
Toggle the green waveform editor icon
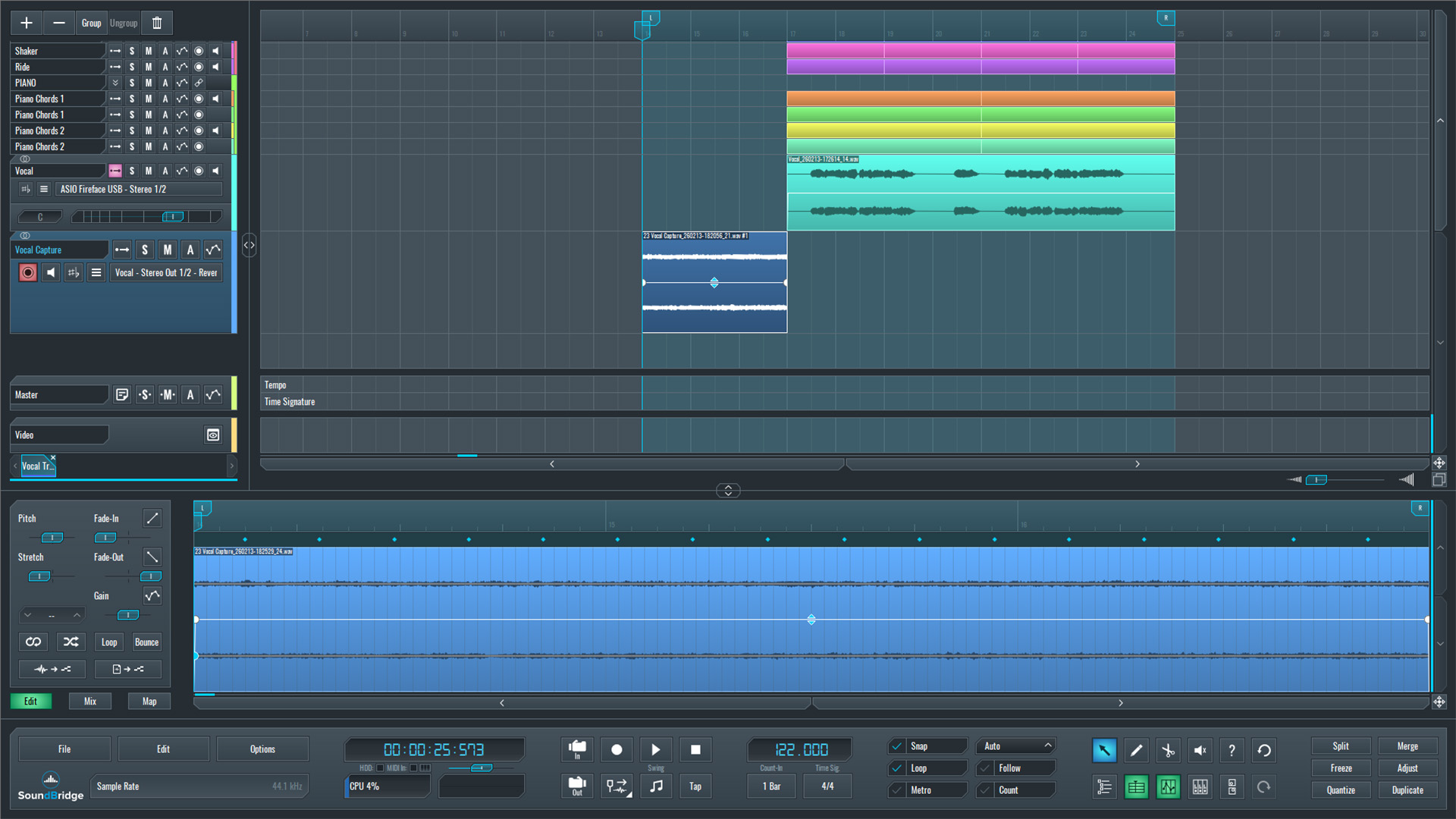pos(1168,787)
